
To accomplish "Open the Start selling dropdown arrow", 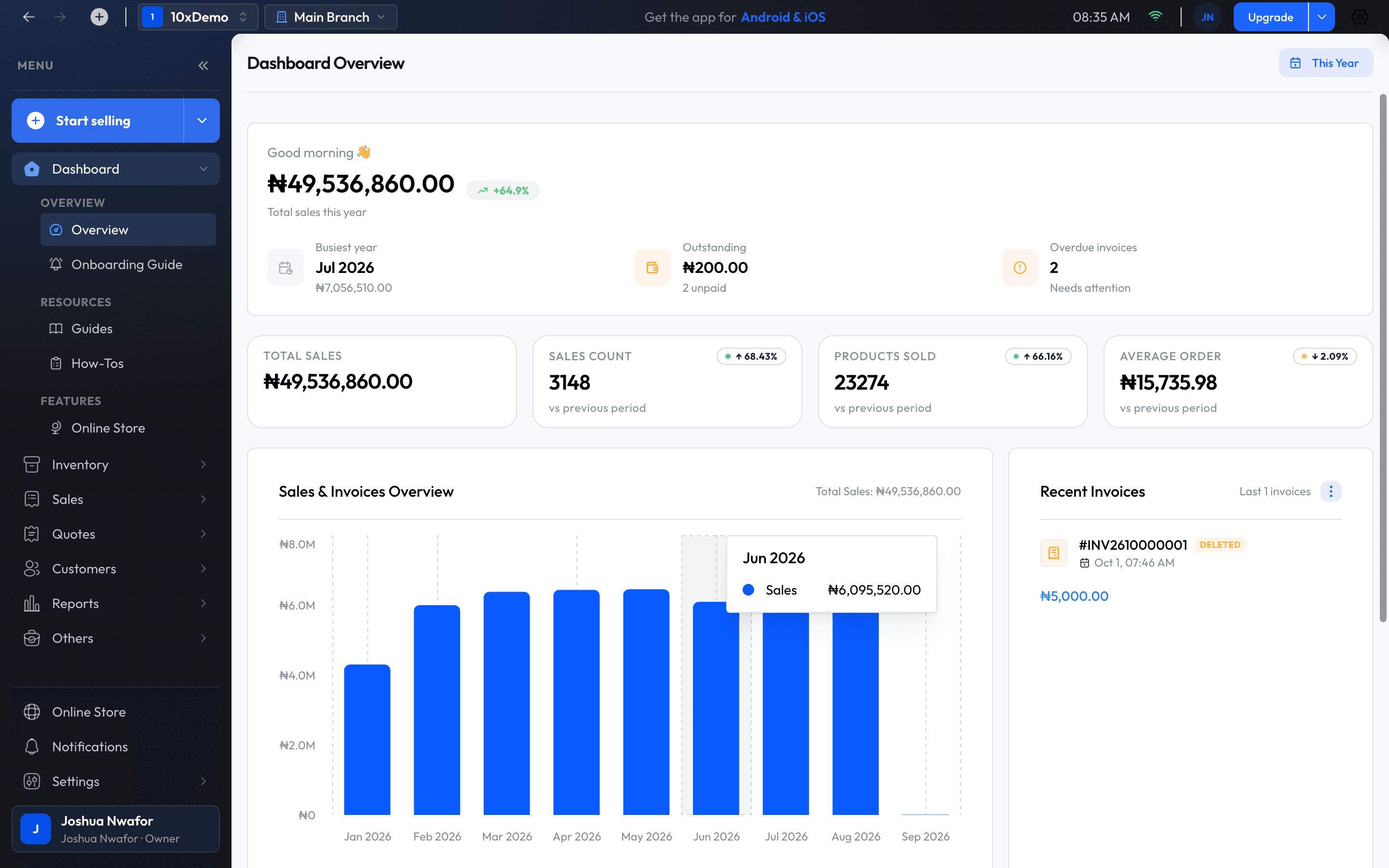I will (x=202, y=121).
